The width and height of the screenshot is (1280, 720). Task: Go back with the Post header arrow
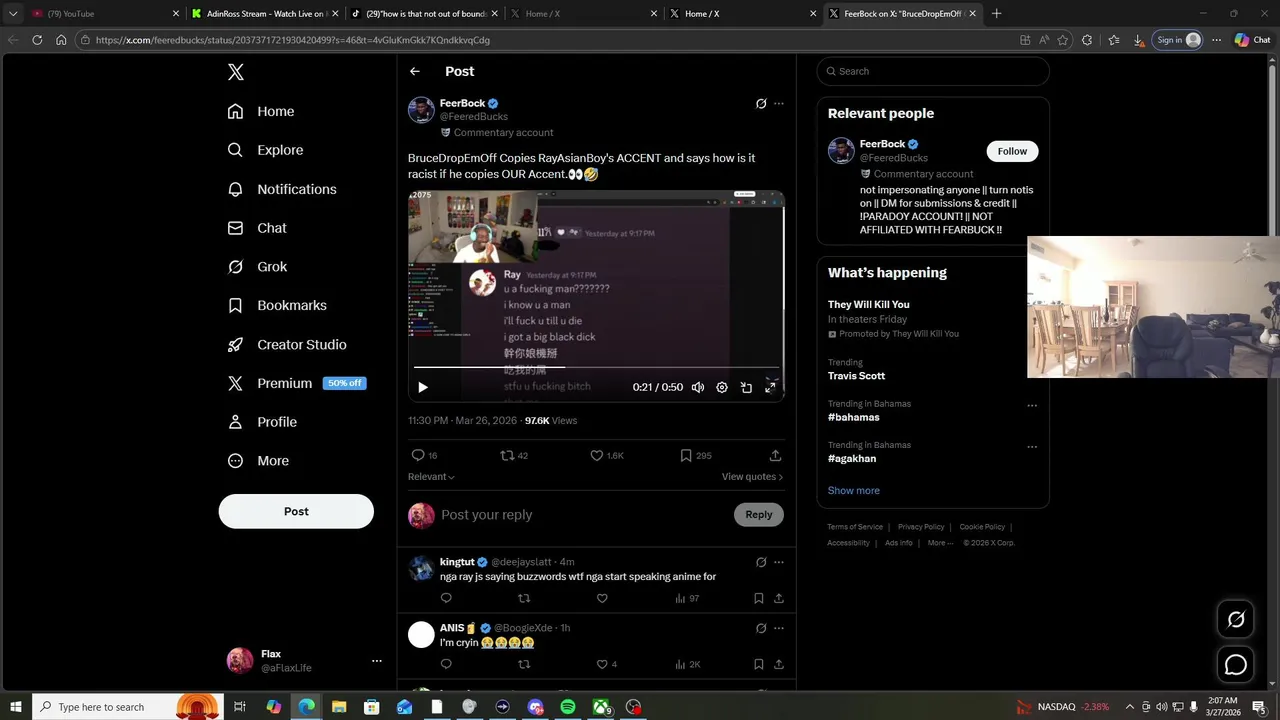coord(415,71)
